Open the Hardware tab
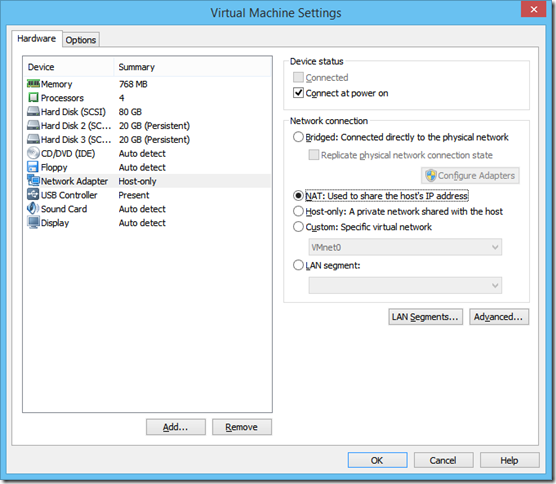 (37, 38)
